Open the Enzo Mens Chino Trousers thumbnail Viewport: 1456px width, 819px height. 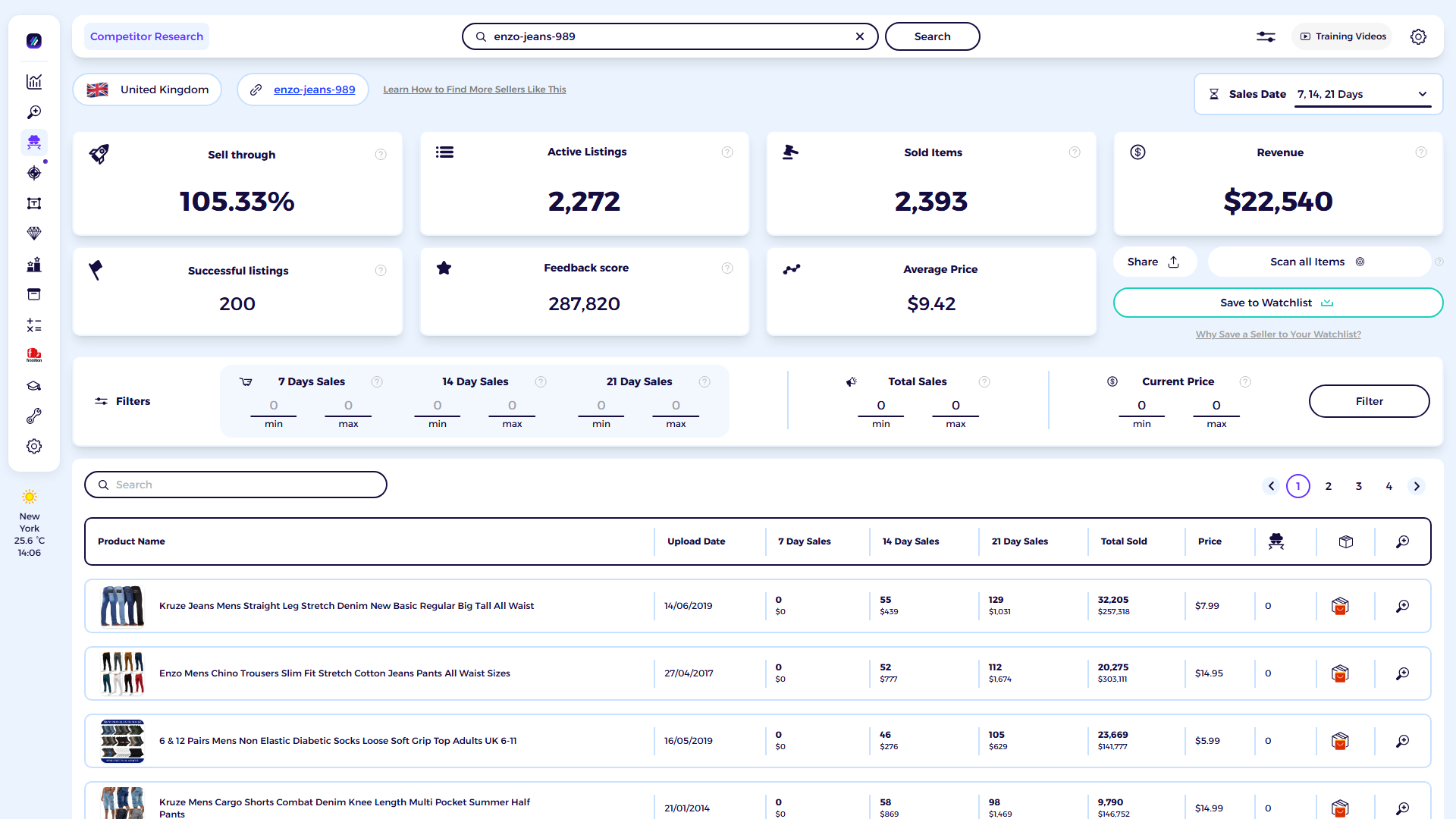coord(122,673)
